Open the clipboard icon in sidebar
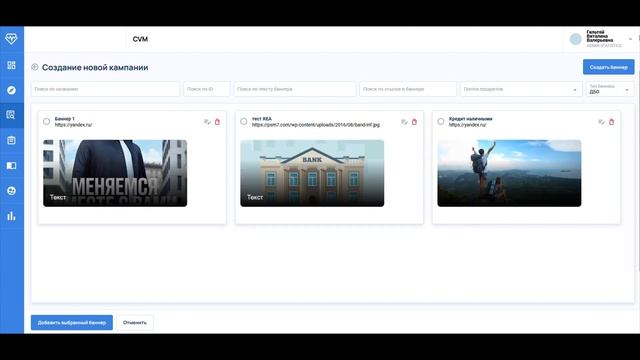Viewport: 640px width, 360px height. point(11,140)
